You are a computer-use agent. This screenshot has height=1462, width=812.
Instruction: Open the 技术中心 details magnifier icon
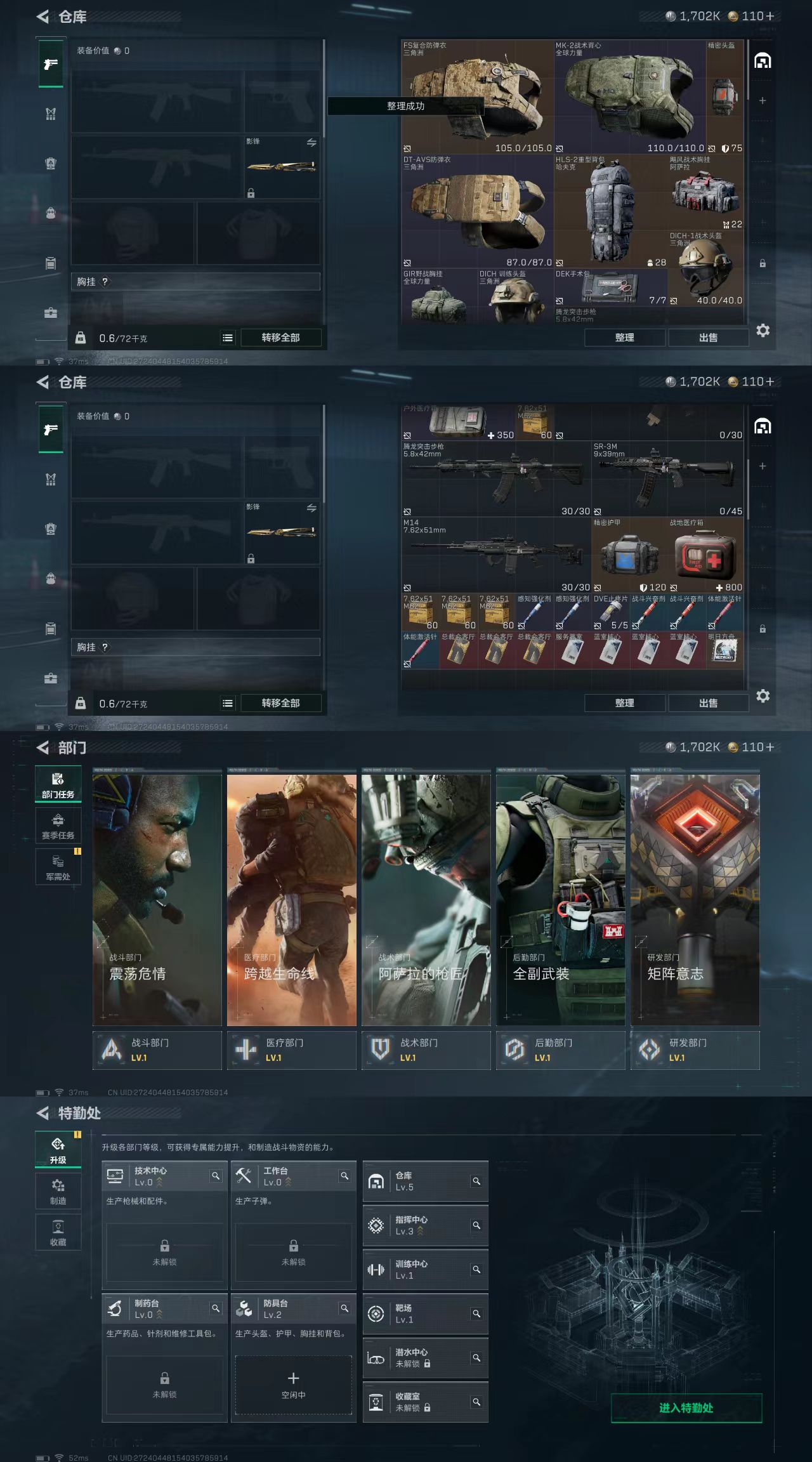tap(216, 1176)
